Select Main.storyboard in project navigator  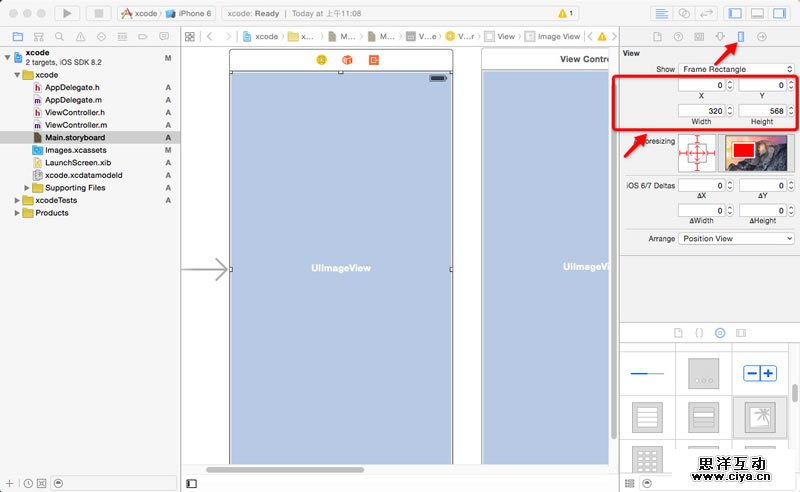[x=75, y=137]
